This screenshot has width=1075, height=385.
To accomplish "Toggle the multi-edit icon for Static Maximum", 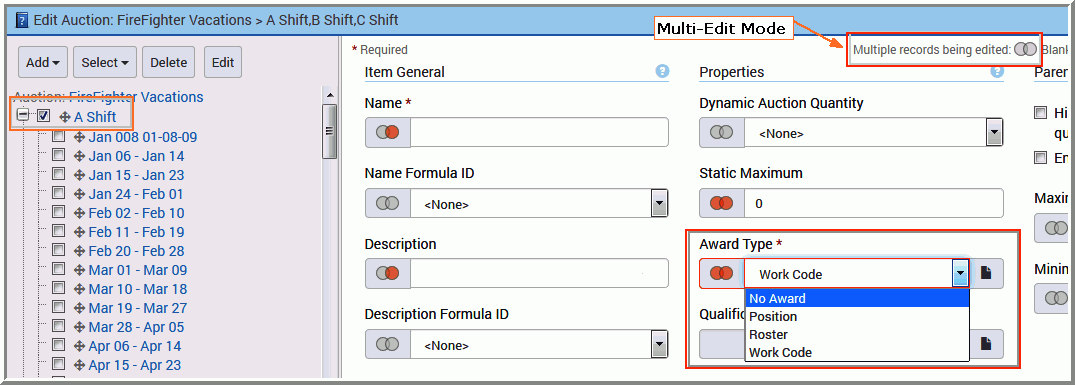I will (722, 203).
